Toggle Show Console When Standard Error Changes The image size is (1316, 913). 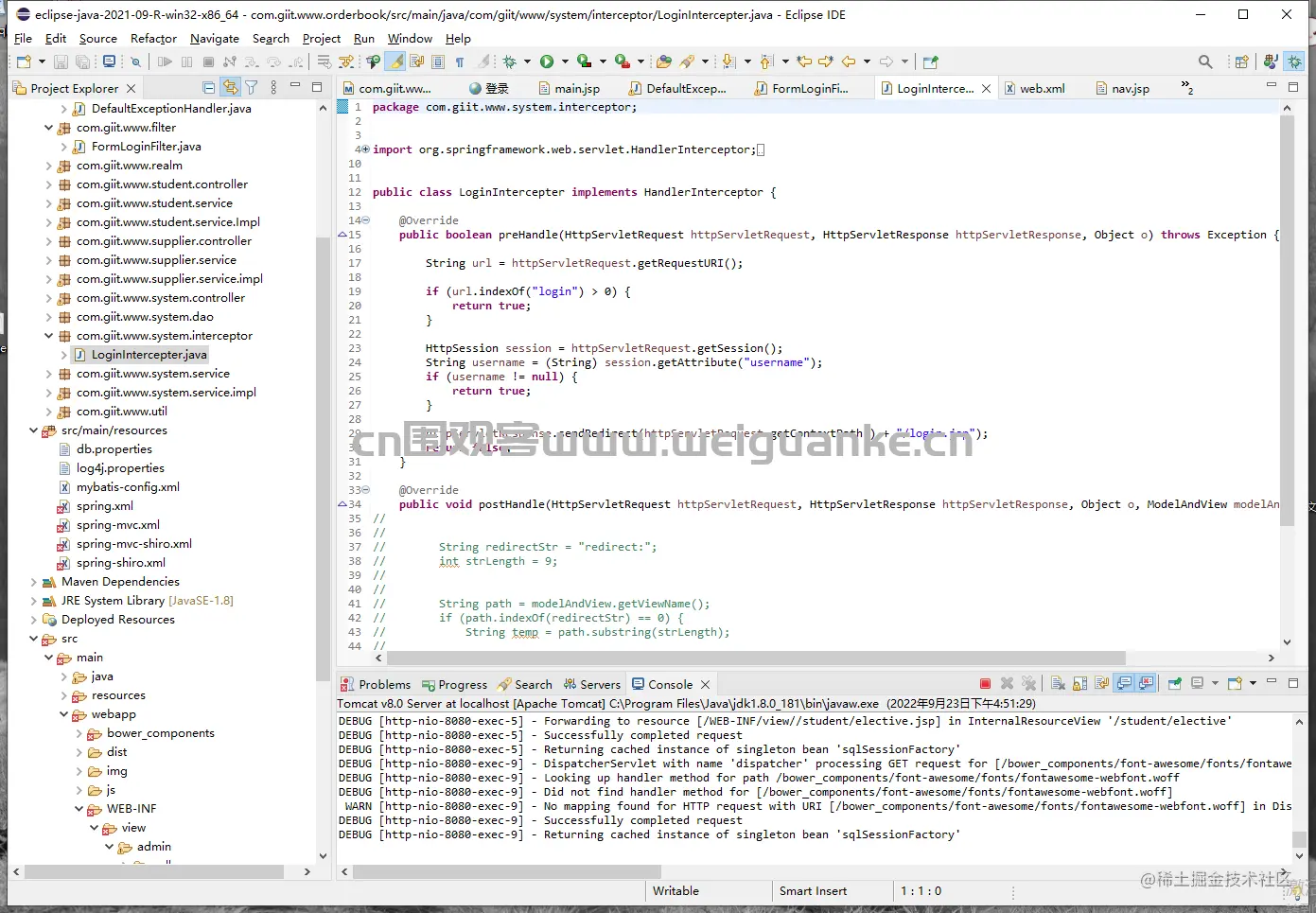(1147, 684)
